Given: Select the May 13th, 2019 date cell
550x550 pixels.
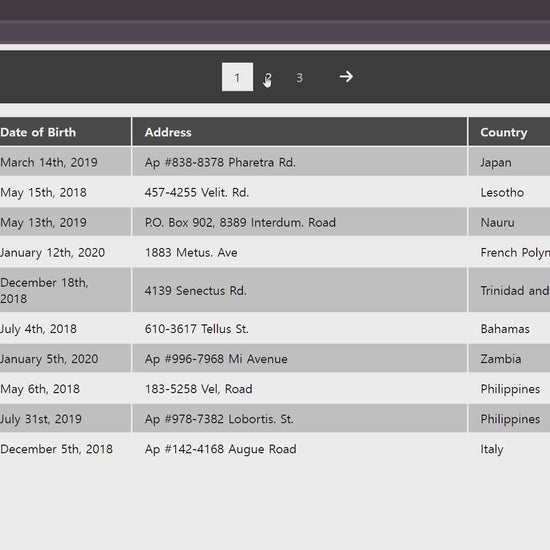Looking at the screenshot, I should point(65,222).
